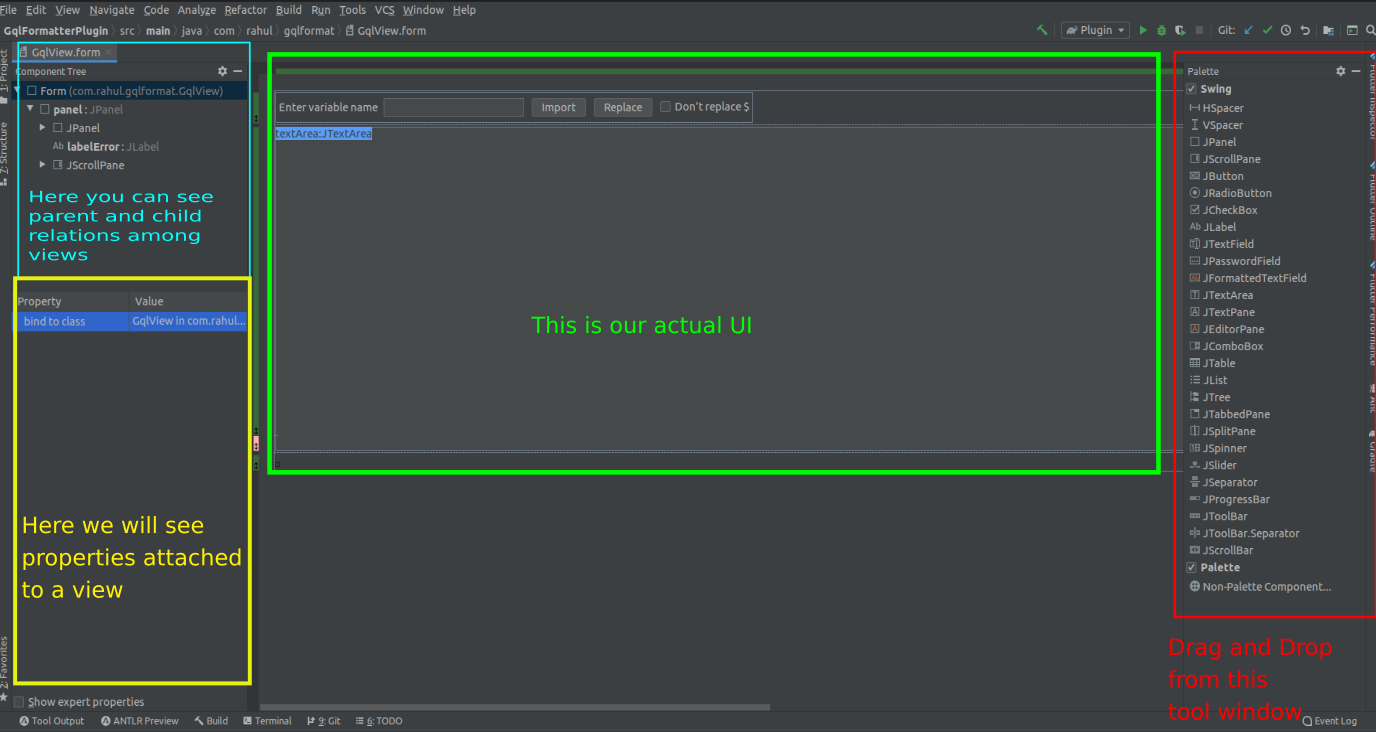Switch to the GqlView.form editor tab
Viewport: 1376px width, 732px height.
(66, 52)
